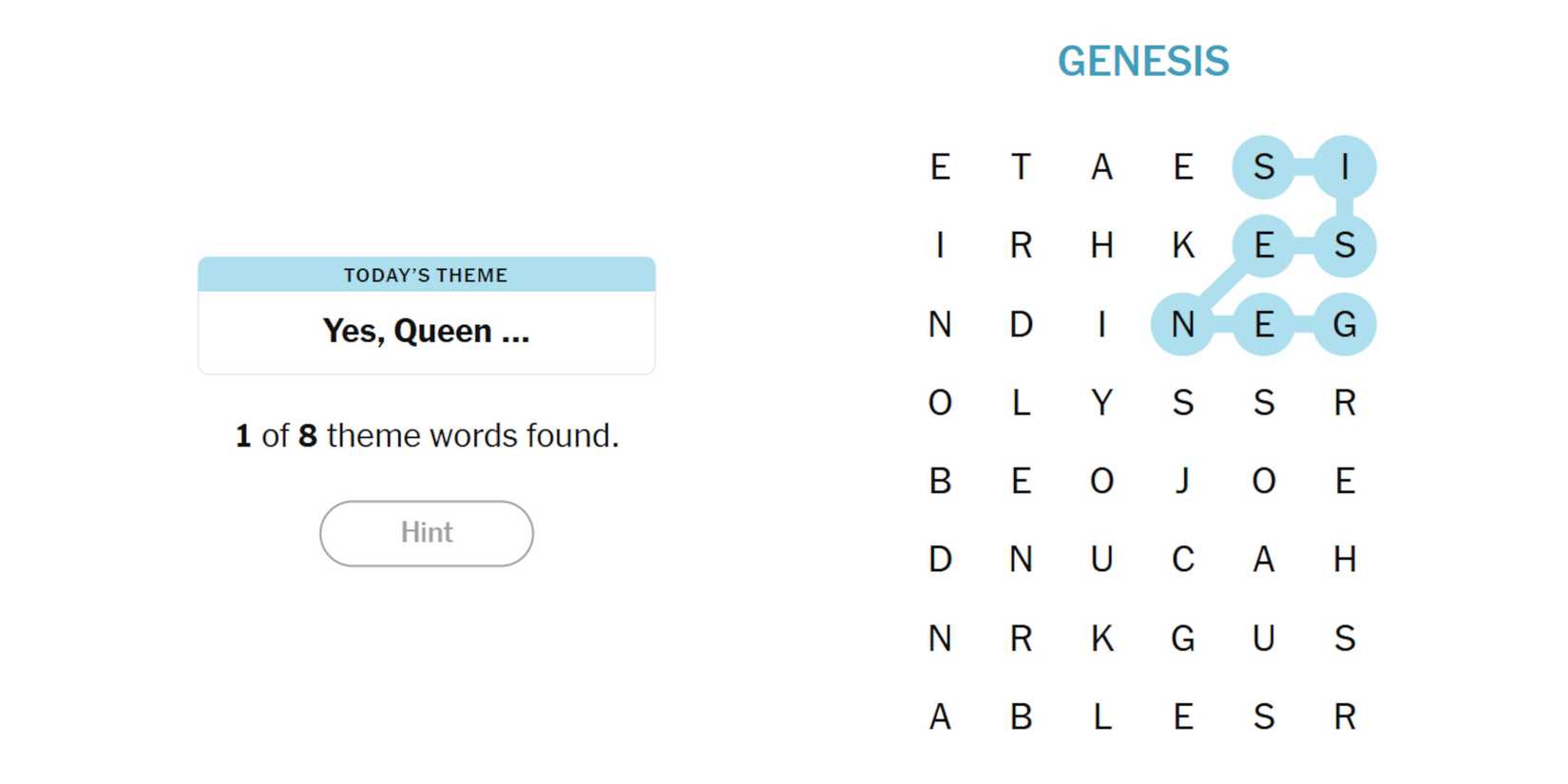Image resolution: width=1568 pixels, height=784 pixels.
Task: Select the letter H between R and K
Action: click(x=1101, y=246)
